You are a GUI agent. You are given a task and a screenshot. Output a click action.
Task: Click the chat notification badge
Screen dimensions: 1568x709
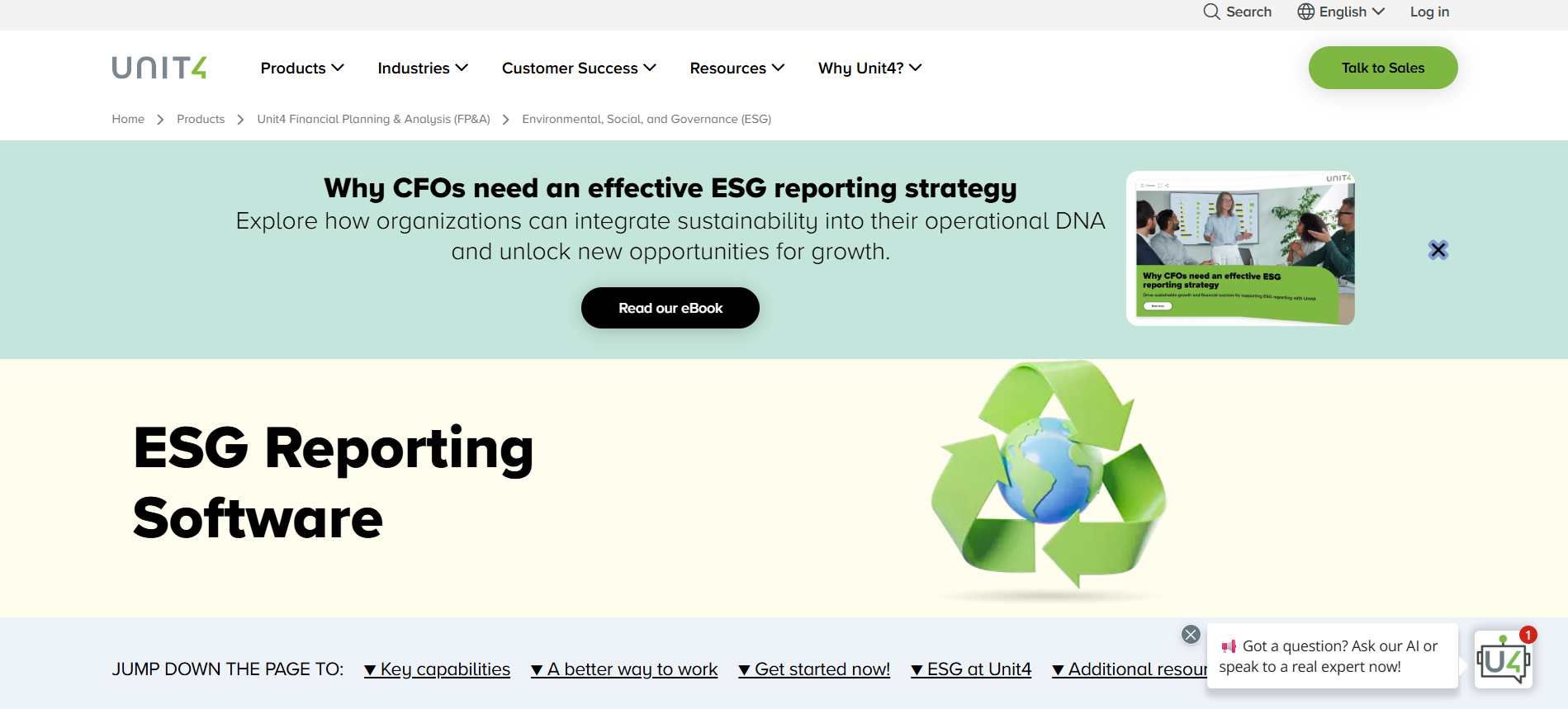[x=1528, y=635]
